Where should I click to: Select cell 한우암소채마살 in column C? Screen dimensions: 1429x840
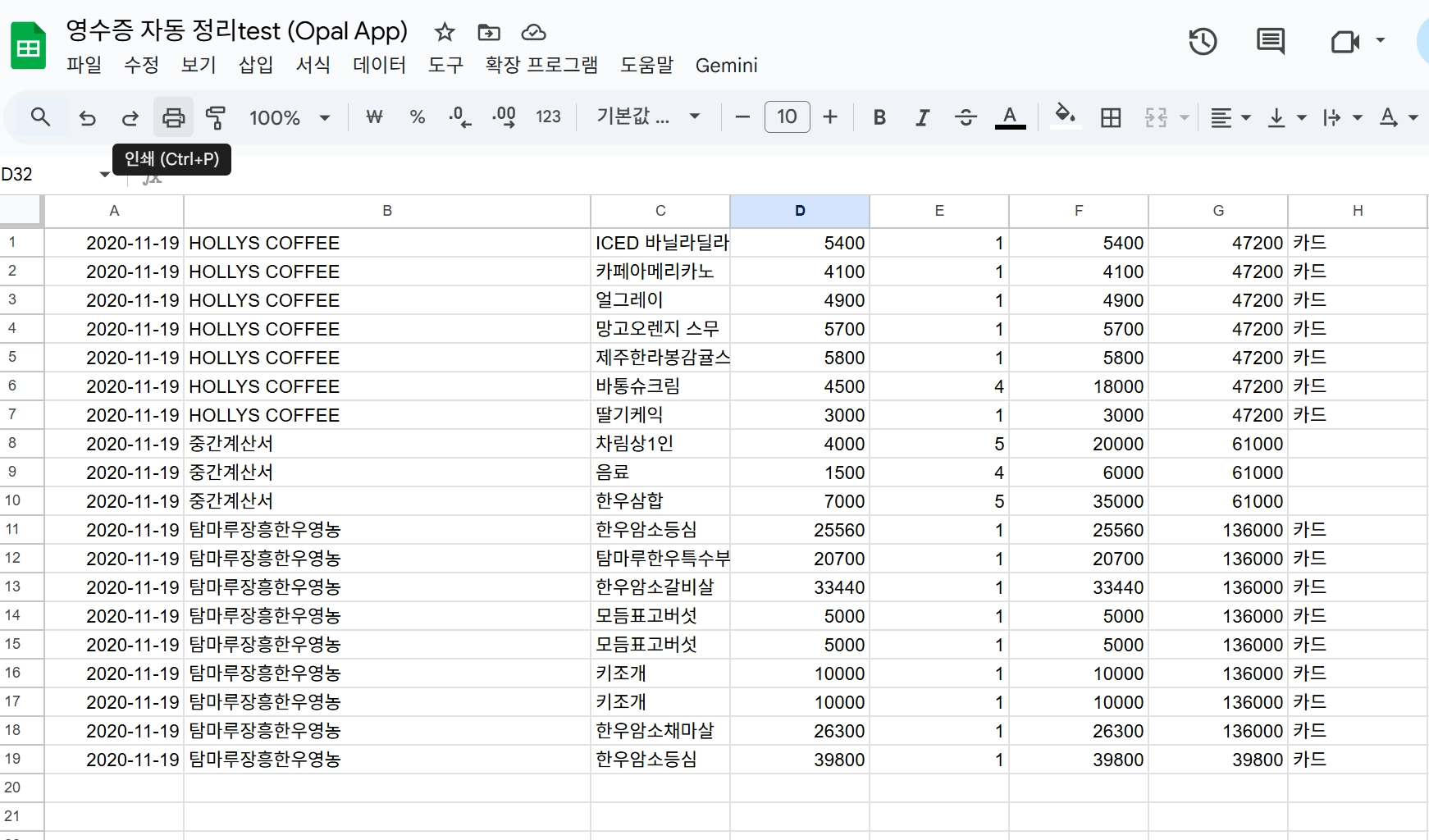point(660,731)
